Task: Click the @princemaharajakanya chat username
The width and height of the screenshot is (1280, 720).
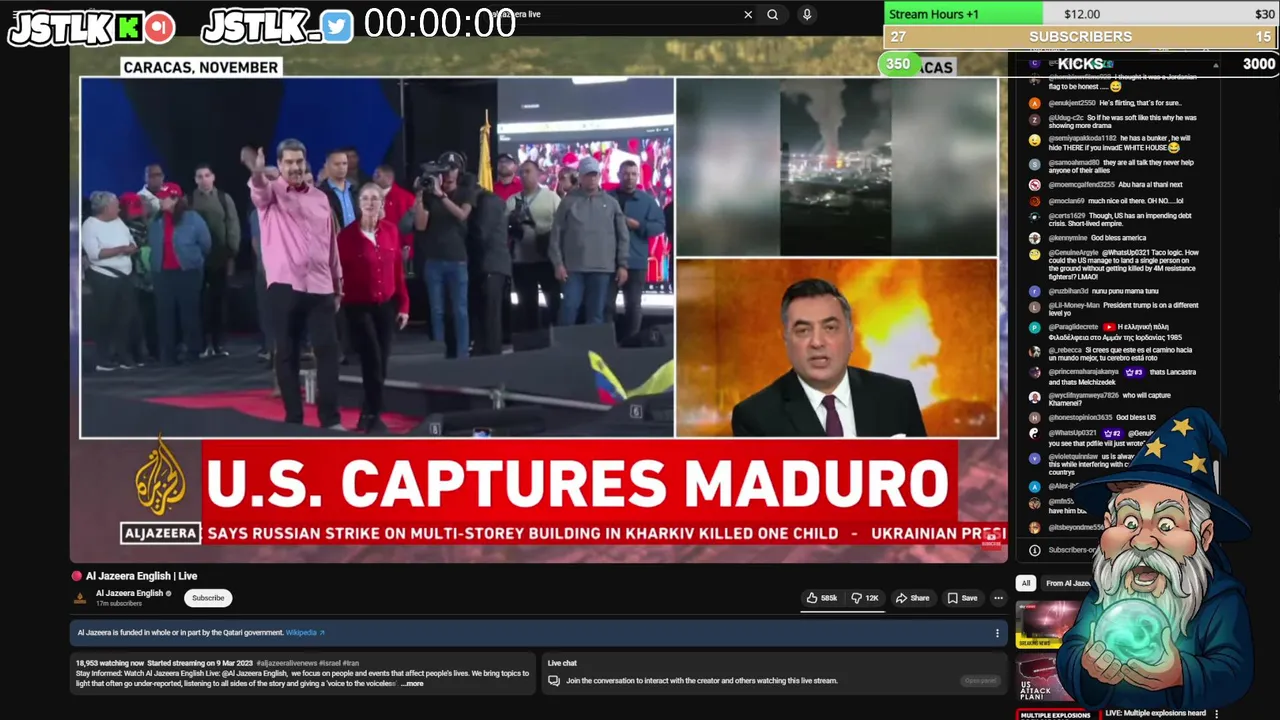Action: coord(1083,372)
